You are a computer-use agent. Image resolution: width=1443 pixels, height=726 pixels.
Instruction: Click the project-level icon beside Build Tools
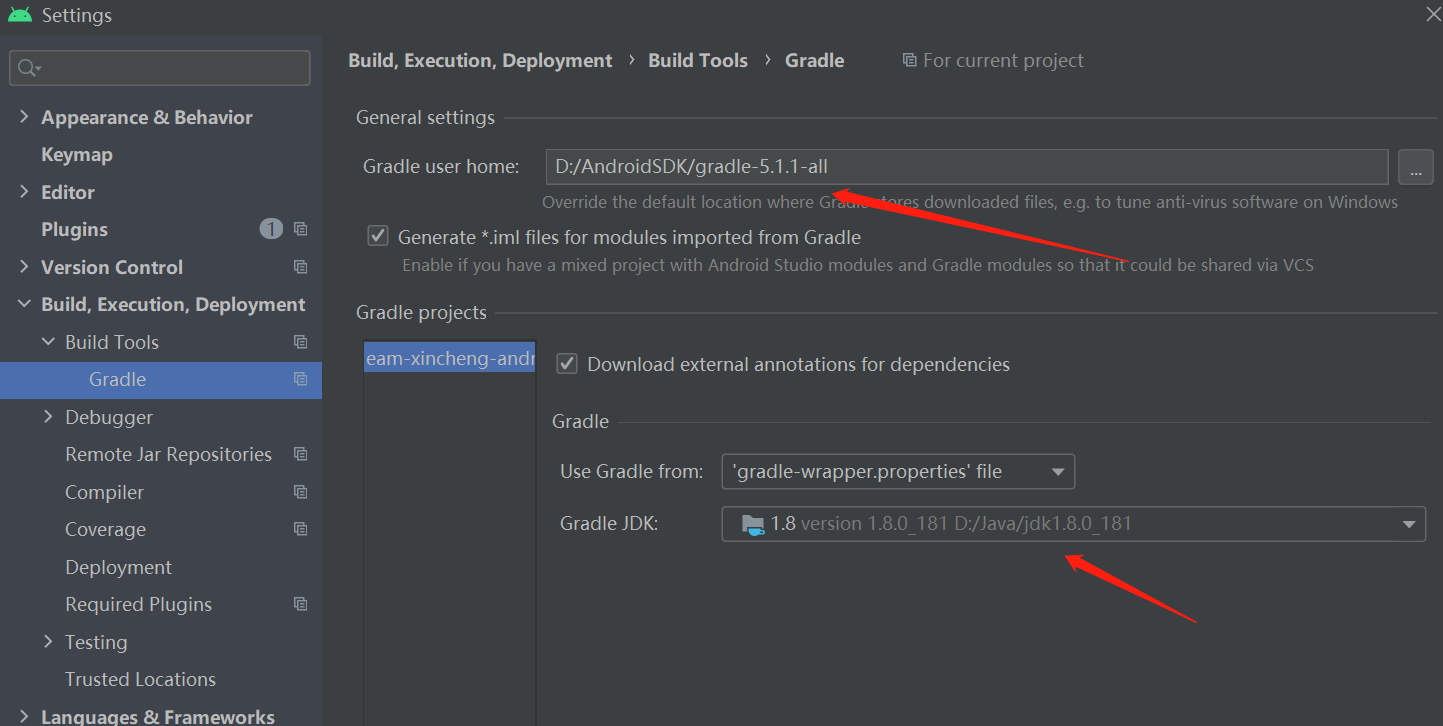300,342
